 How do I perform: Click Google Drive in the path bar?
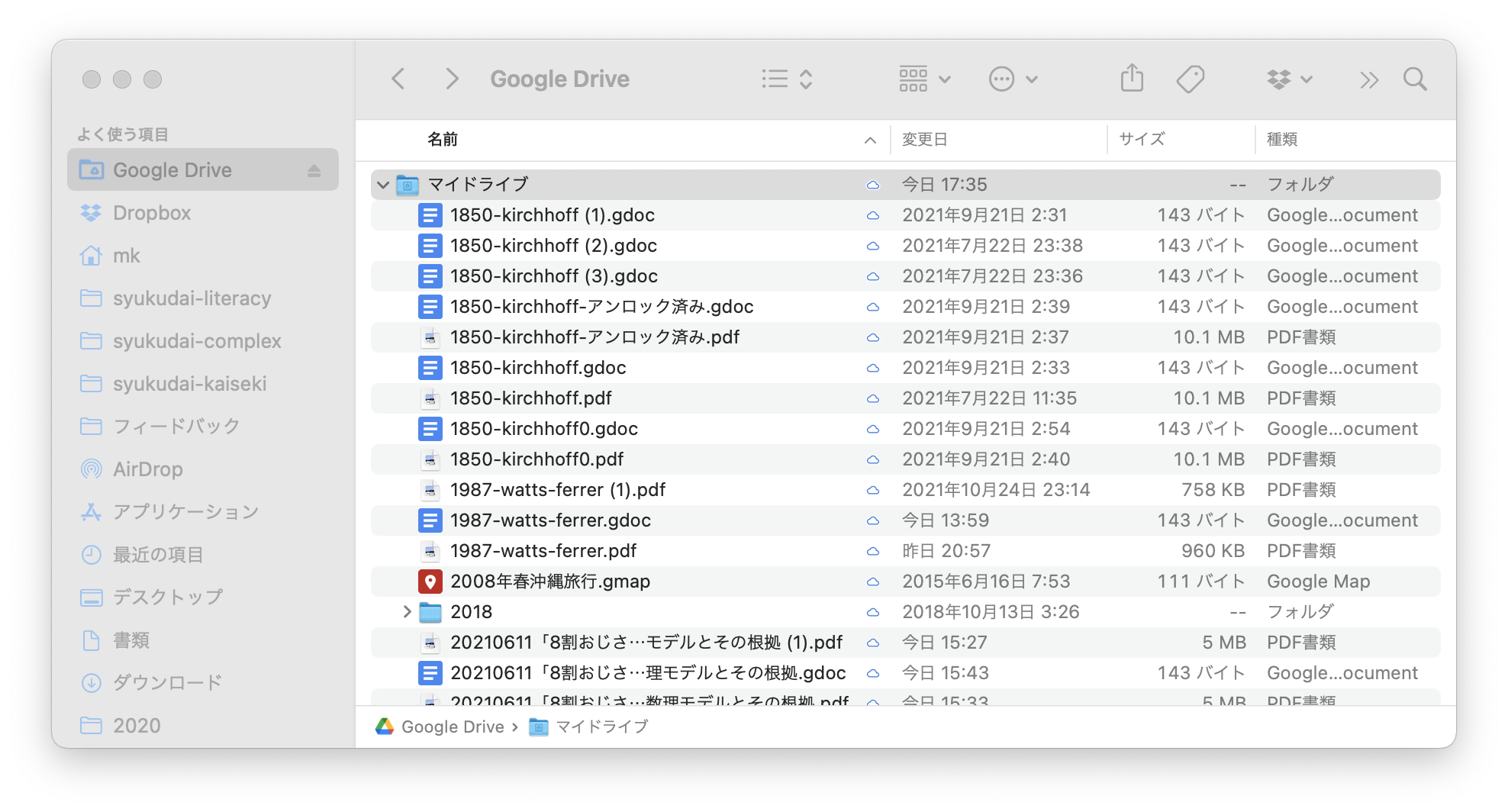(440, 727)
